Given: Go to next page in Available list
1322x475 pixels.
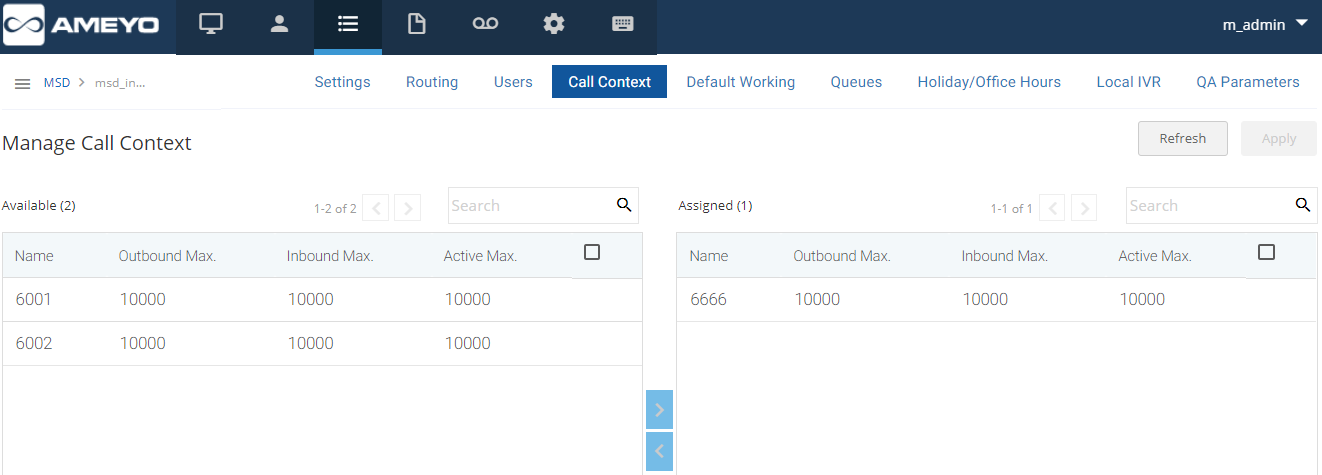Looking at the screenshot, I should pyautogui.click(x=407, y=208).
